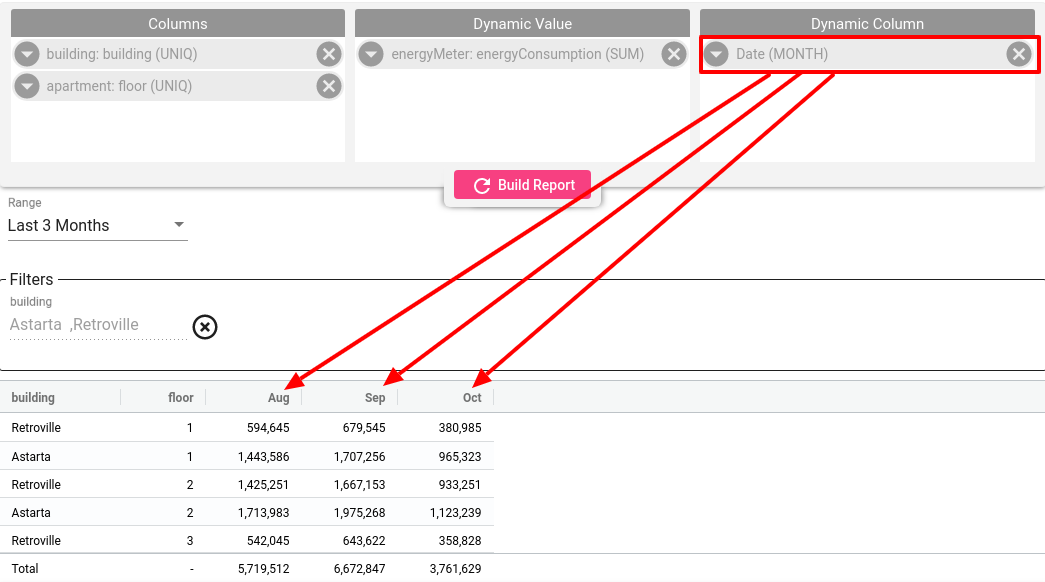
Task: Sort by the floor column header
Action: (x=181, y=397)
